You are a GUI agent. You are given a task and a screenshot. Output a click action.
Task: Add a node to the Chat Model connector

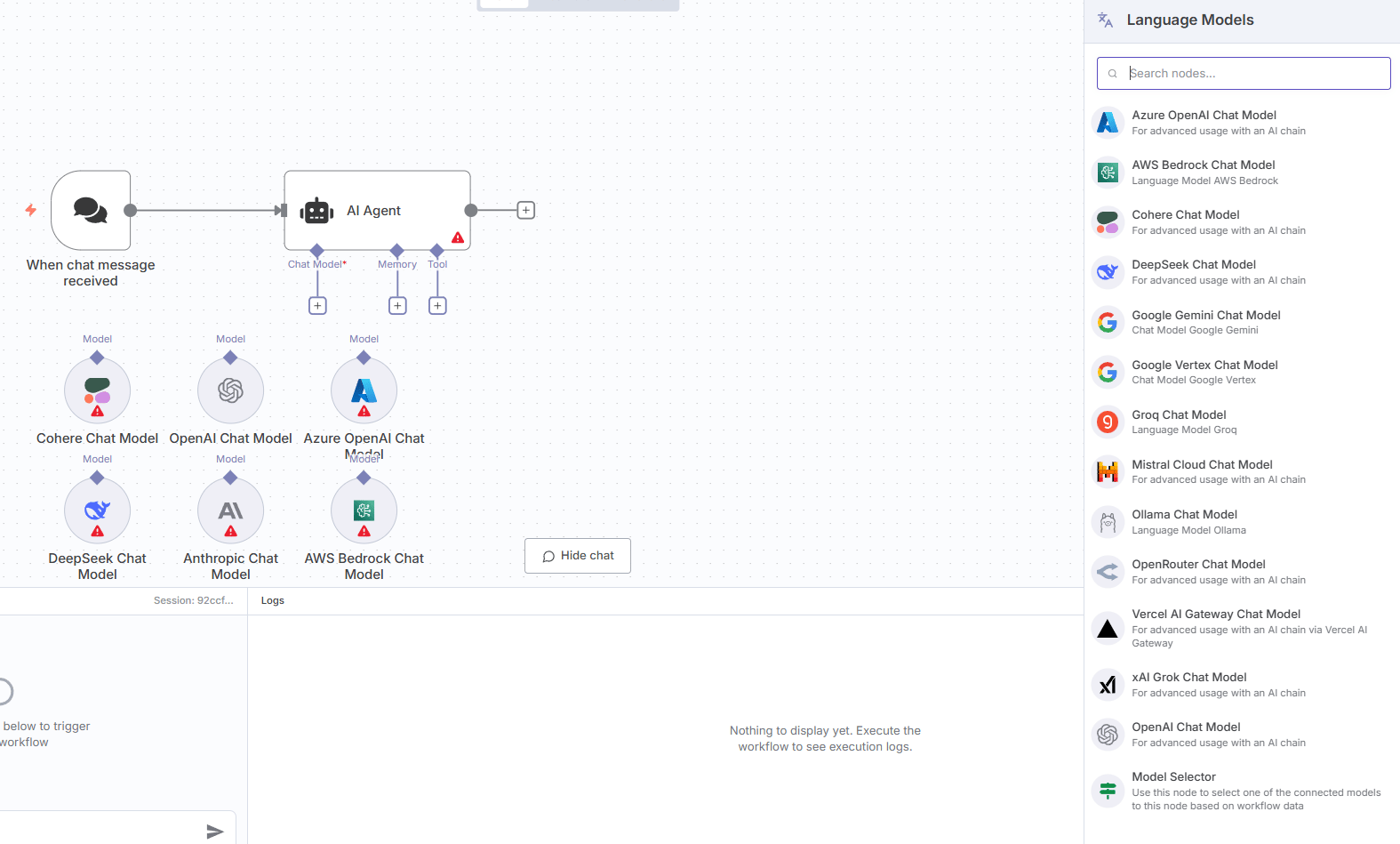317,306
